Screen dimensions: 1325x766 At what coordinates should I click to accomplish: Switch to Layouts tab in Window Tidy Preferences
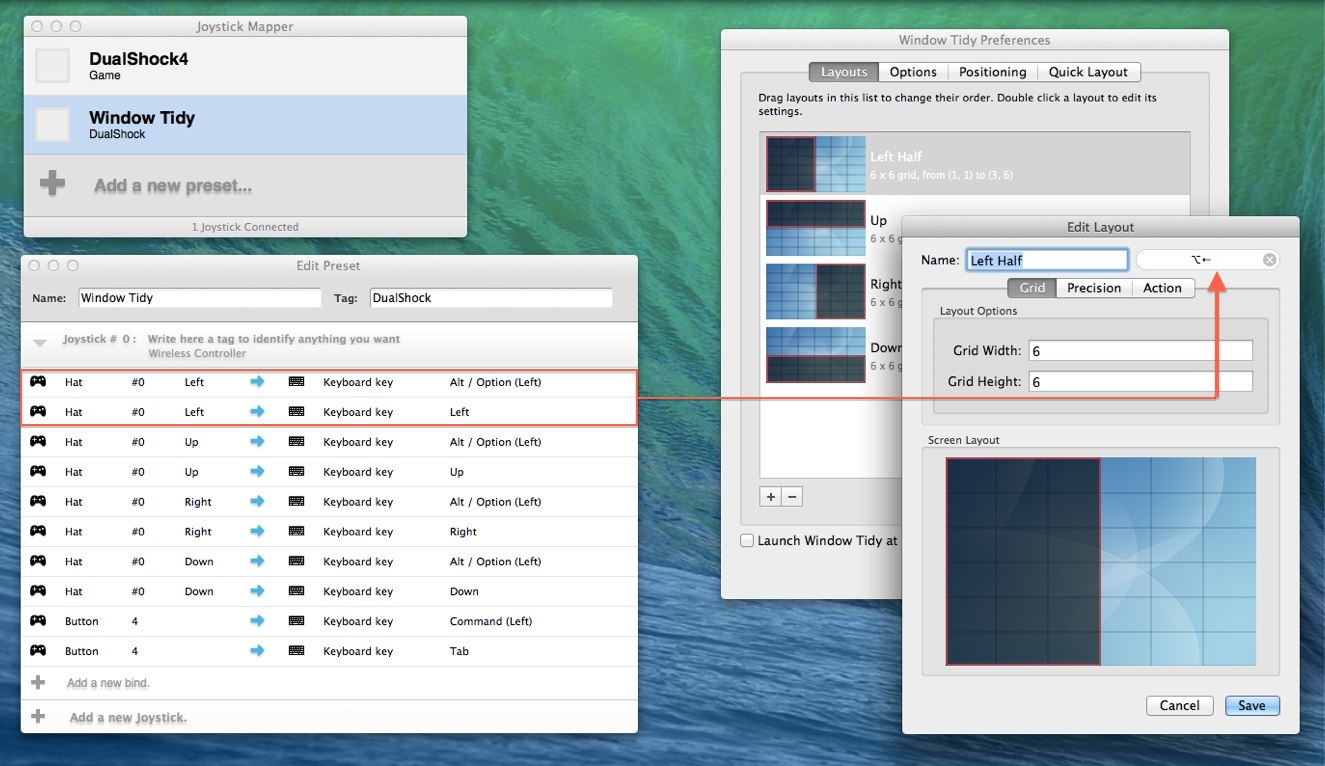[844, 72]
